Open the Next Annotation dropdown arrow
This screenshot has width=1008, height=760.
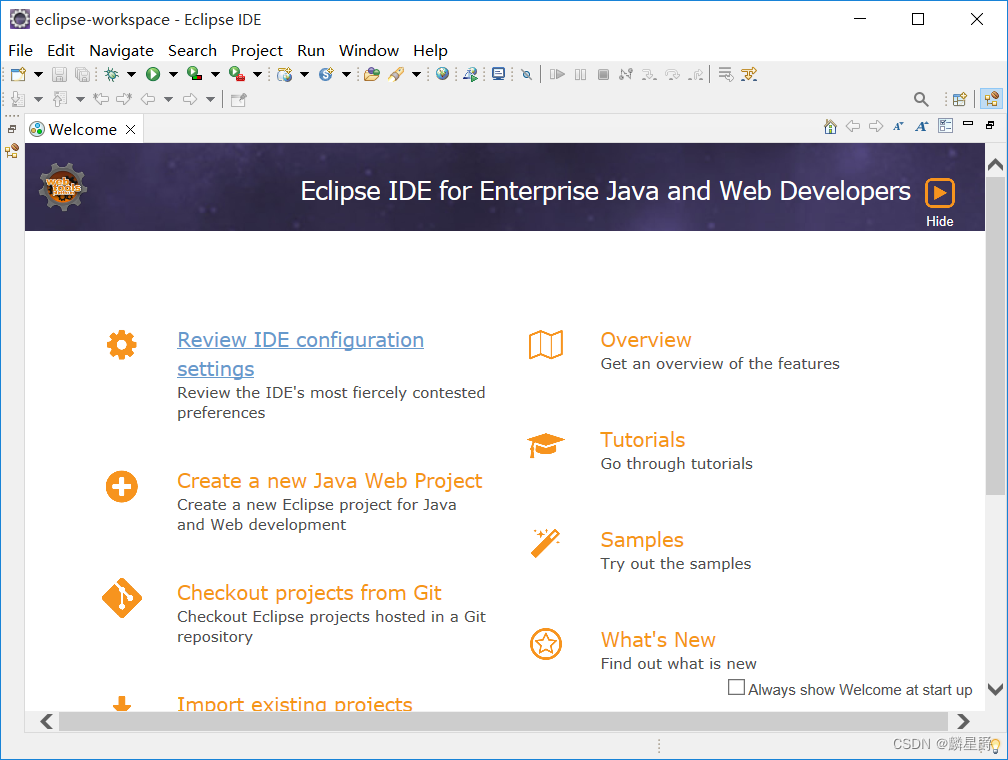tap(38, 99)
